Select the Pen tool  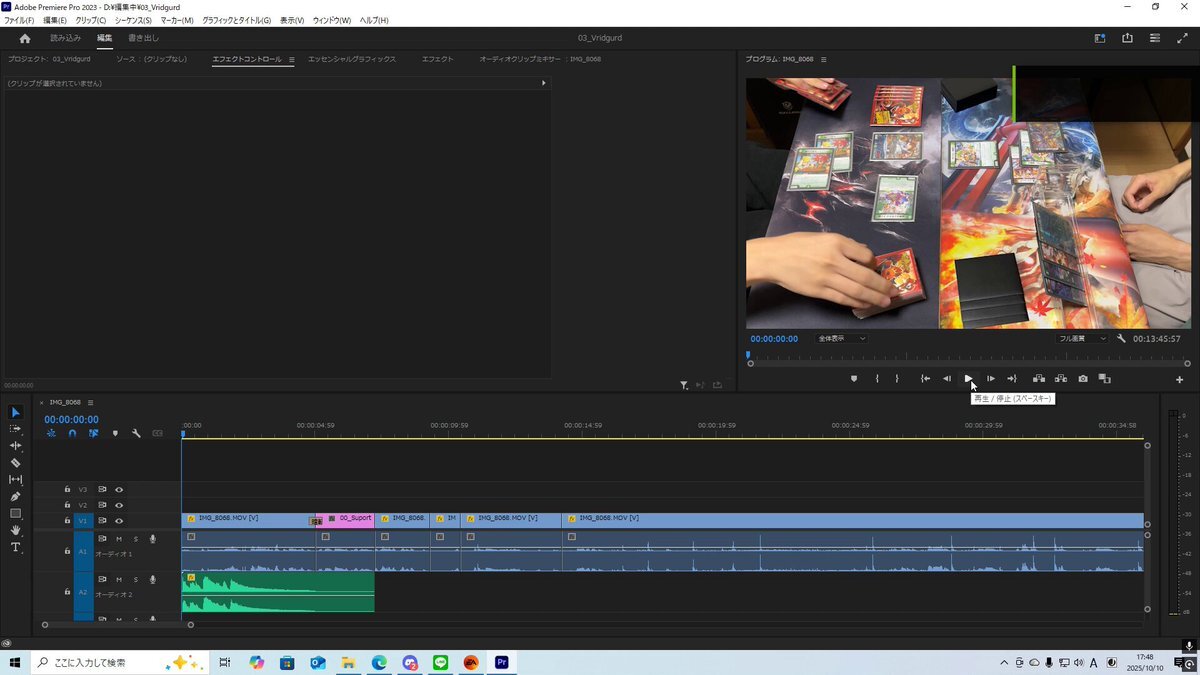tap(15, 496)
